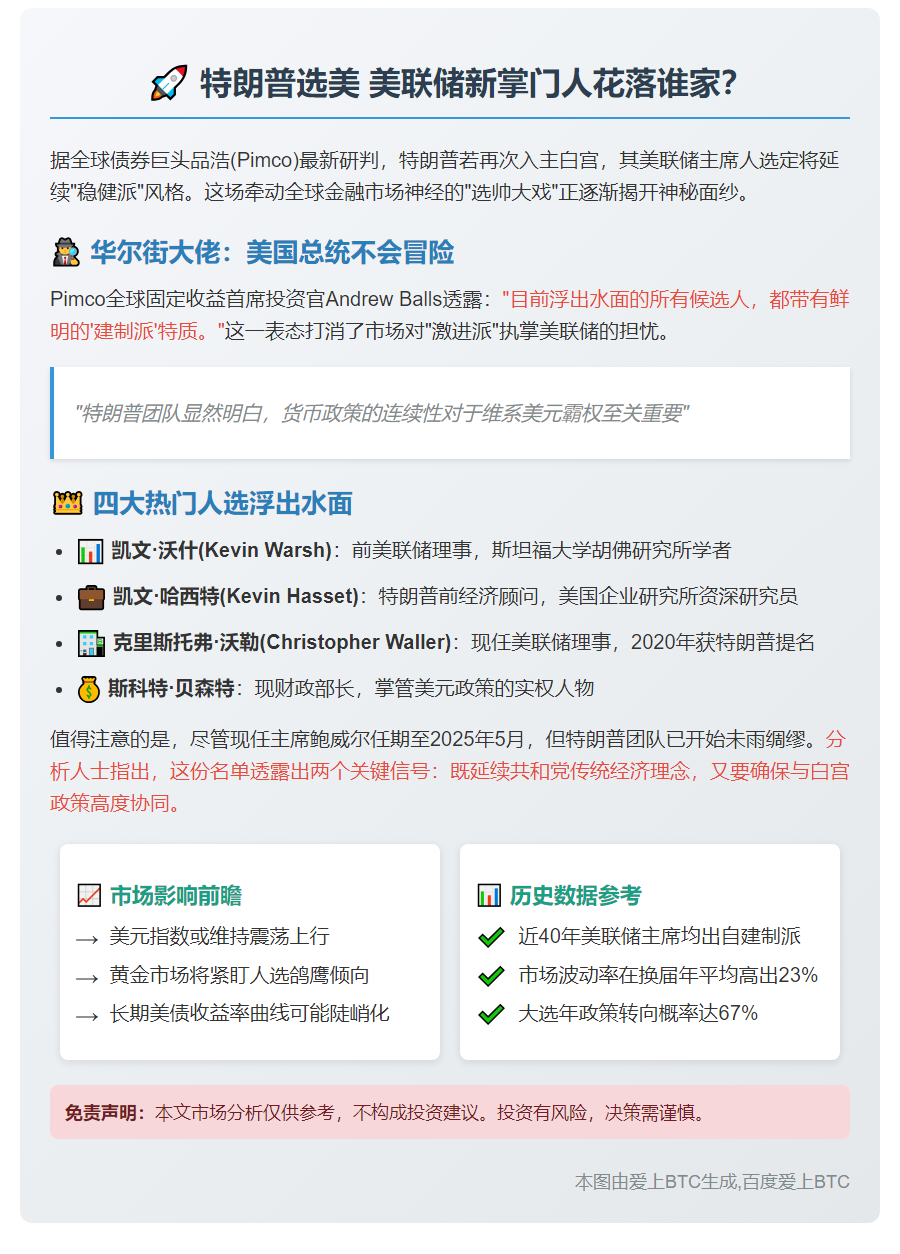
Task: Click the green check beside 大选年政策转向概率达67%
Action: tap(490, 1013)
